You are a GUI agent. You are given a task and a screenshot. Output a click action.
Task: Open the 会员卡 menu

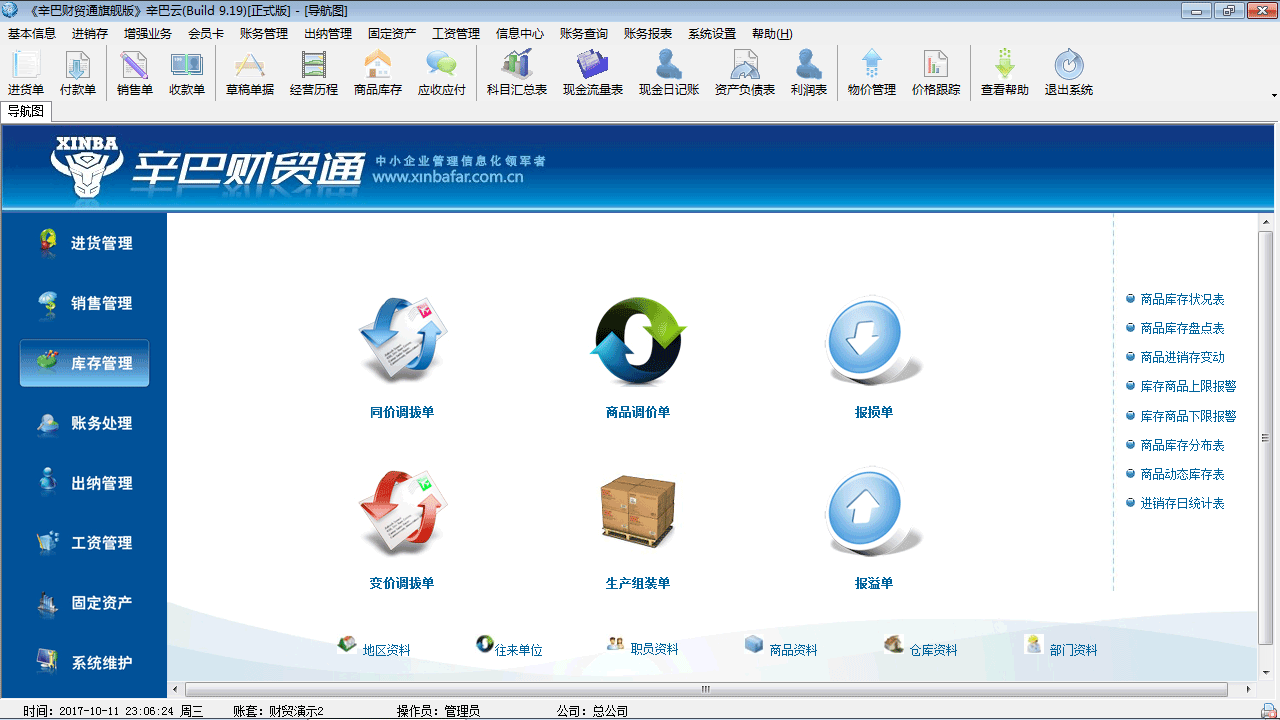click(206, 33)
